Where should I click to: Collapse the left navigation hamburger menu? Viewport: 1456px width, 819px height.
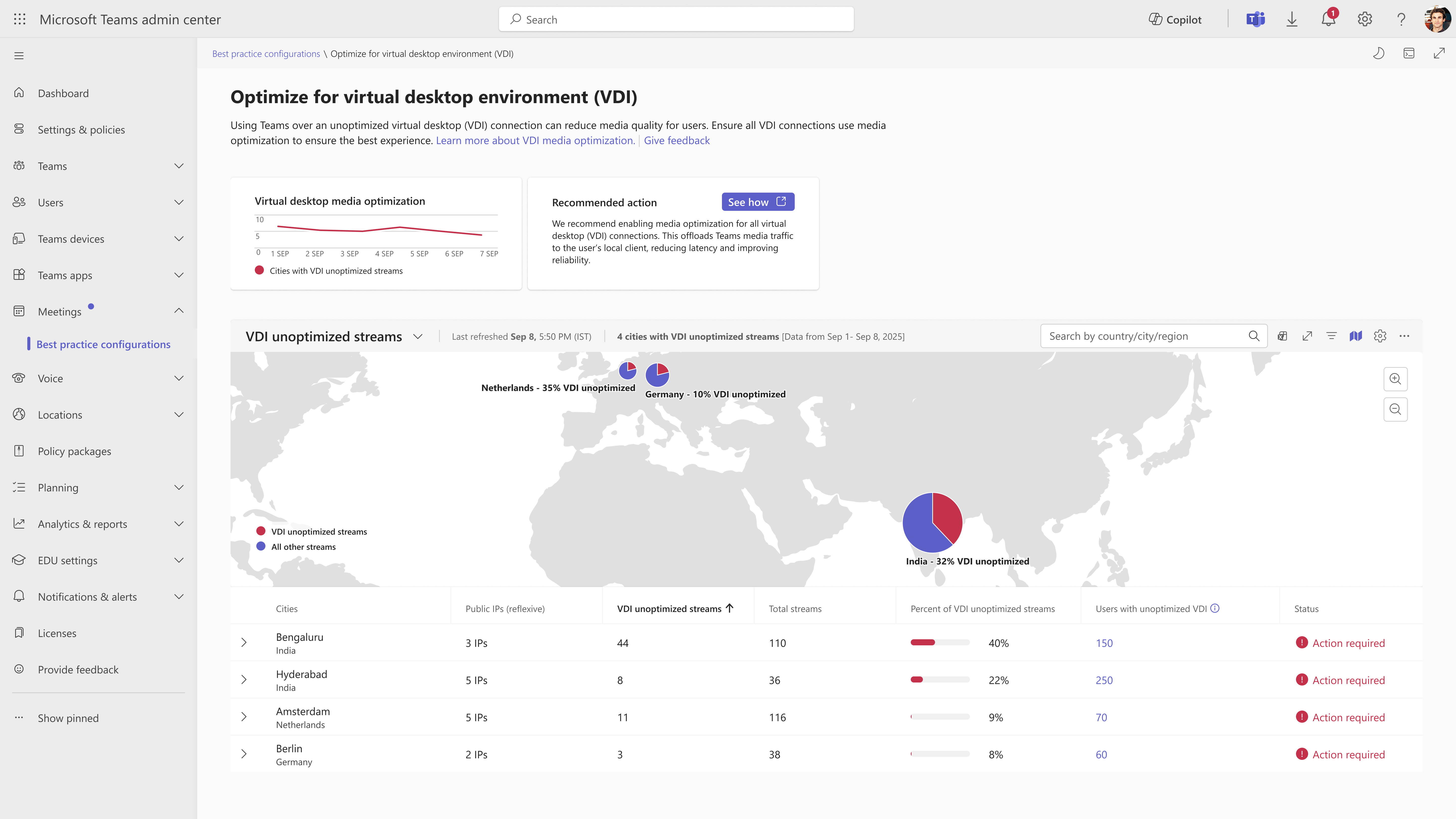19,56
